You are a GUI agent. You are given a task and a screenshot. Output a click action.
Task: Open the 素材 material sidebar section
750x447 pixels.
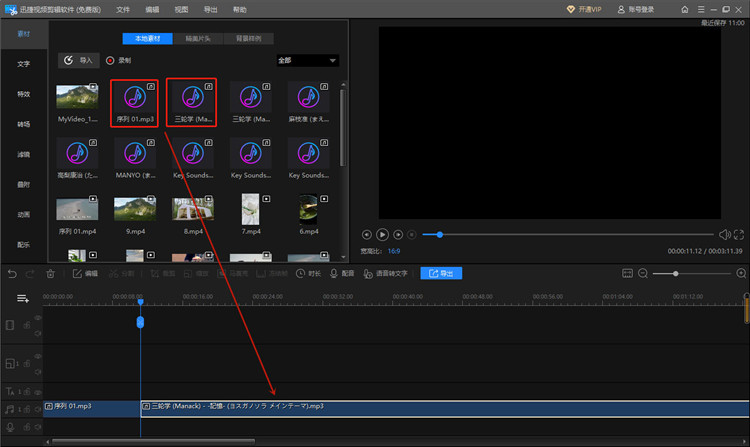(x=24, y=33)
